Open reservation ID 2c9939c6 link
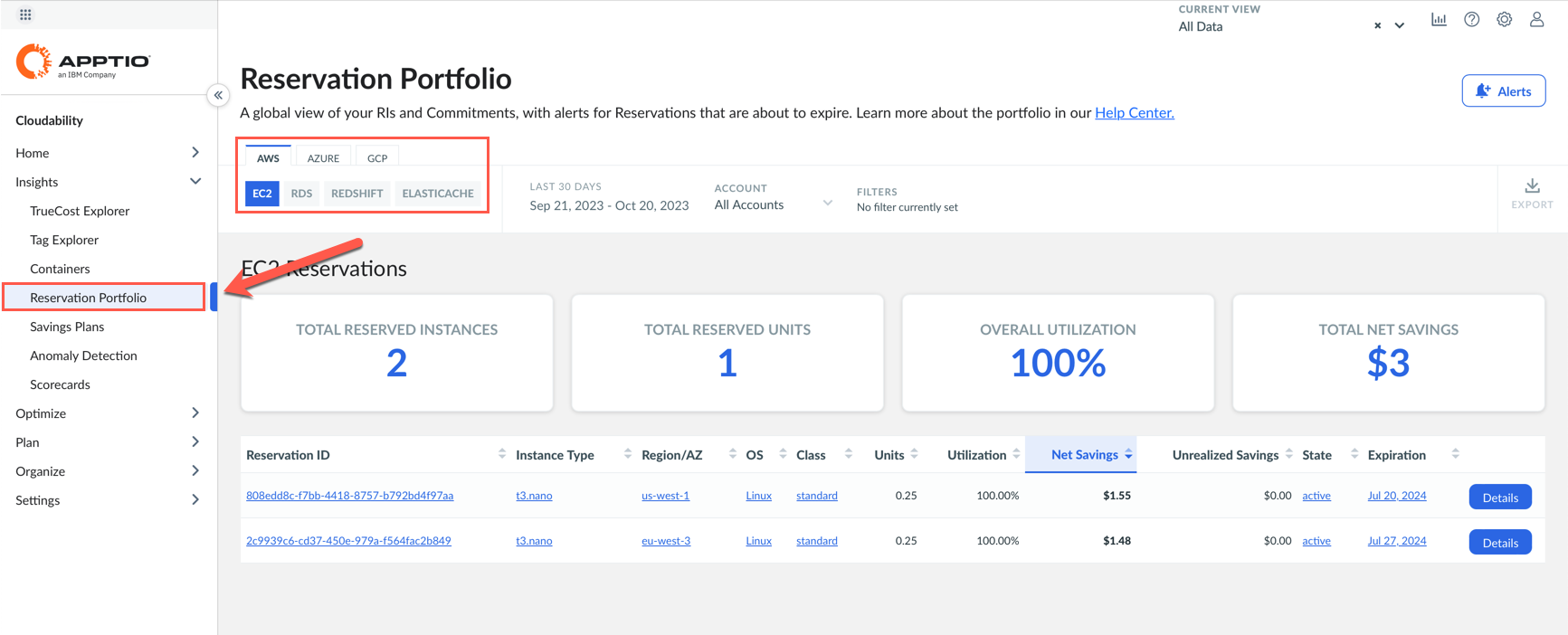Image resolution: width=1568 pixels, height=635 pixels. [348, 541]
